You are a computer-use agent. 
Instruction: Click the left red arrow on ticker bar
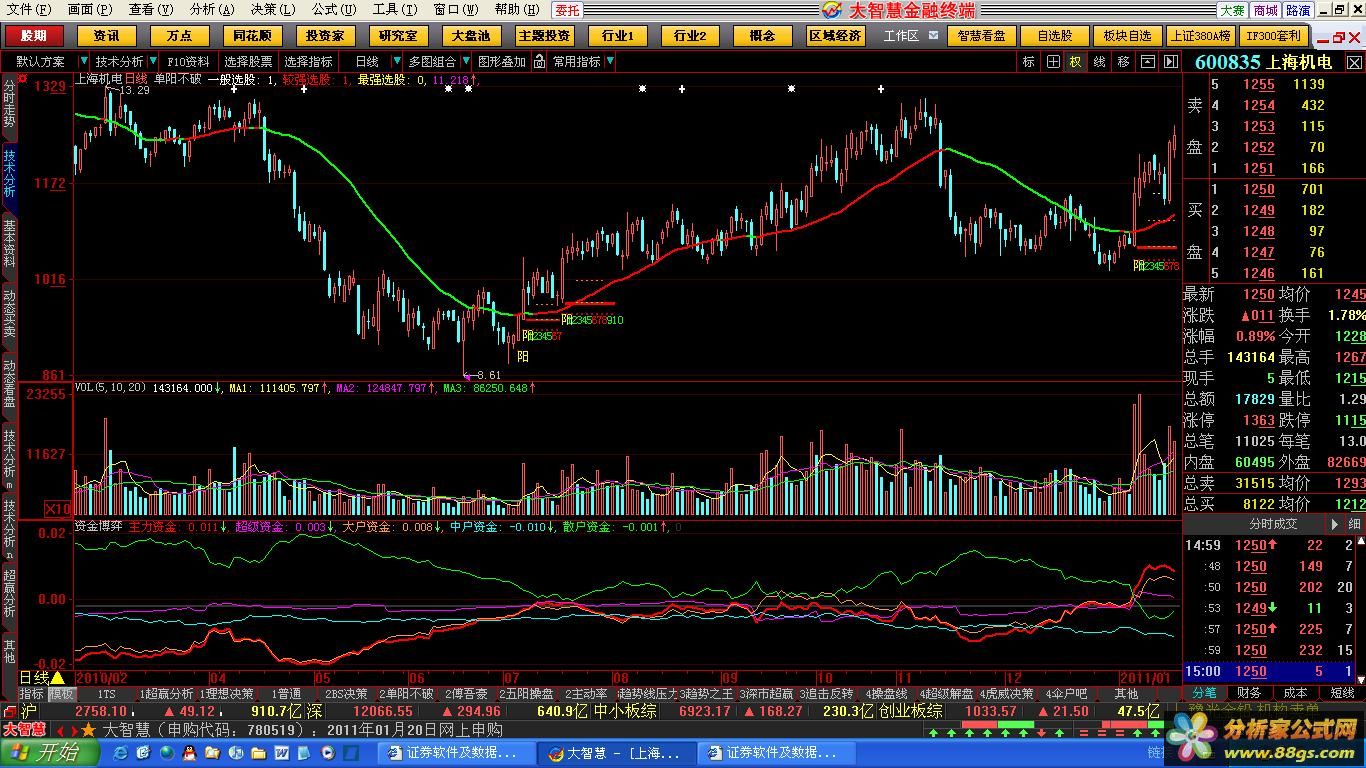pyautogui.click(x=60, y=730)
